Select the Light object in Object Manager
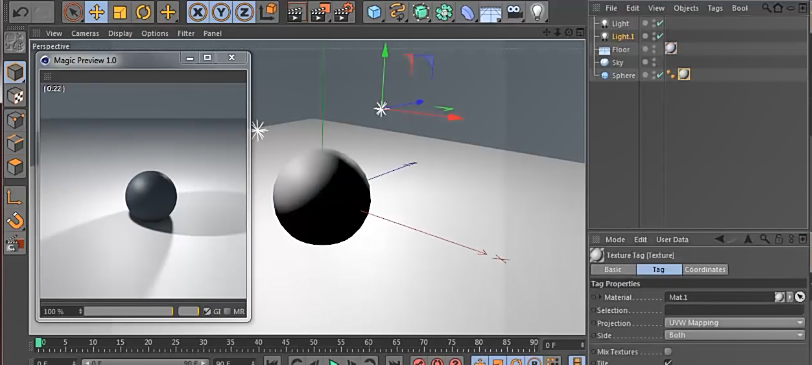This screenshot has height=365, width=812. coord(620,23)
